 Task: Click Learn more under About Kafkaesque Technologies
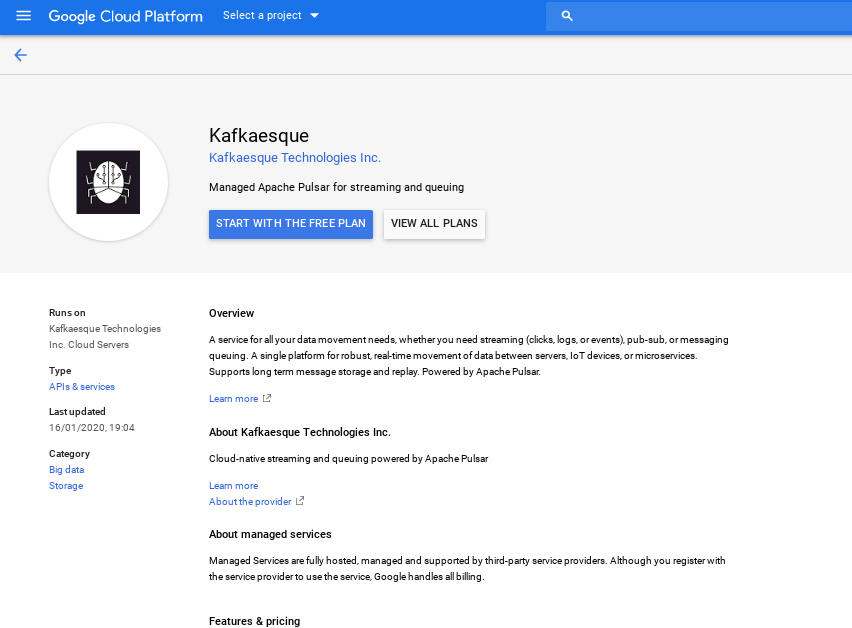pyautogui.click(x=233, y=486)
